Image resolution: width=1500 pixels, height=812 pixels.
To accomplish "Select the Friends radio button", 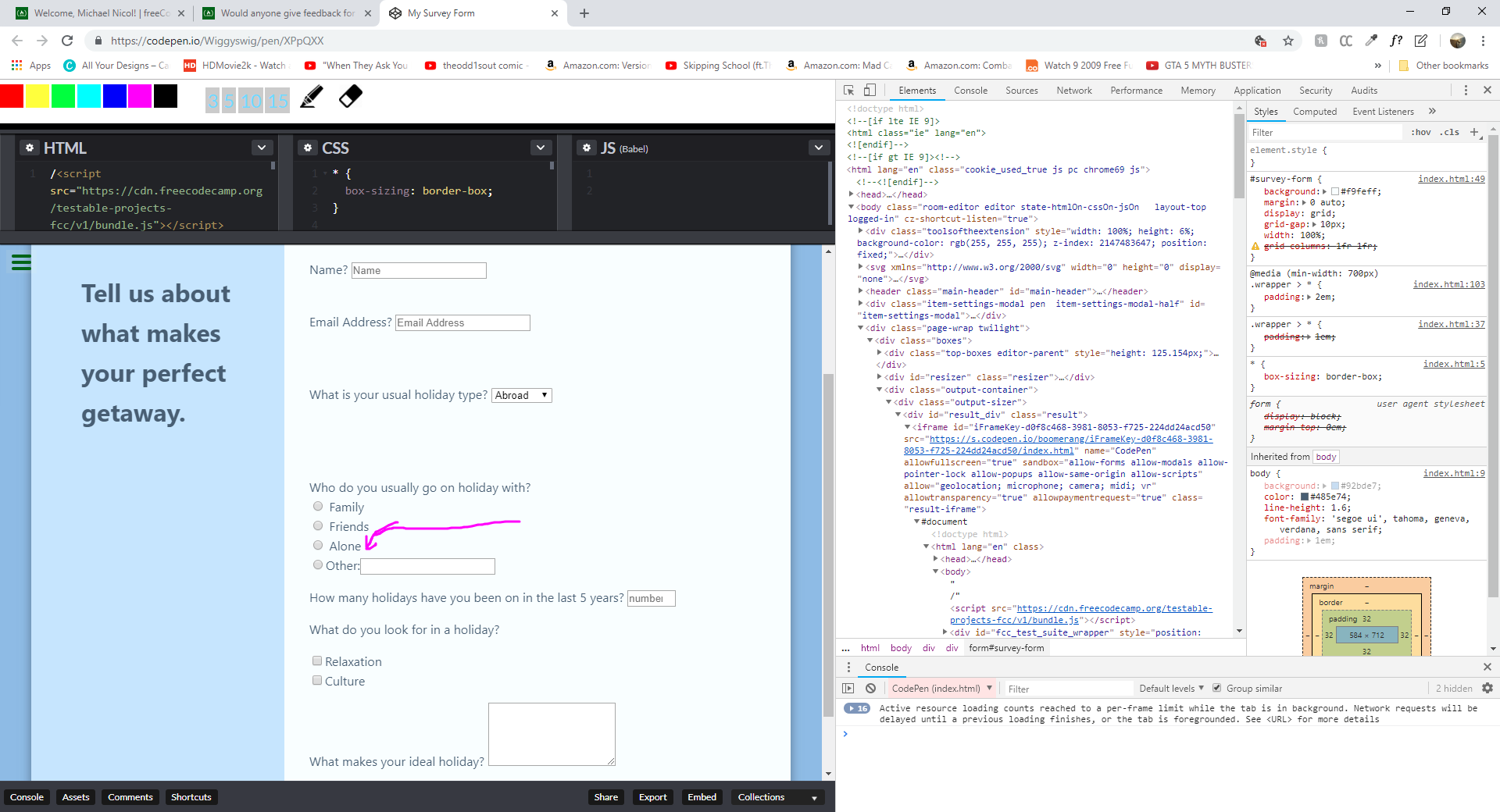I will pyautogui.click(x=318, y=526).
